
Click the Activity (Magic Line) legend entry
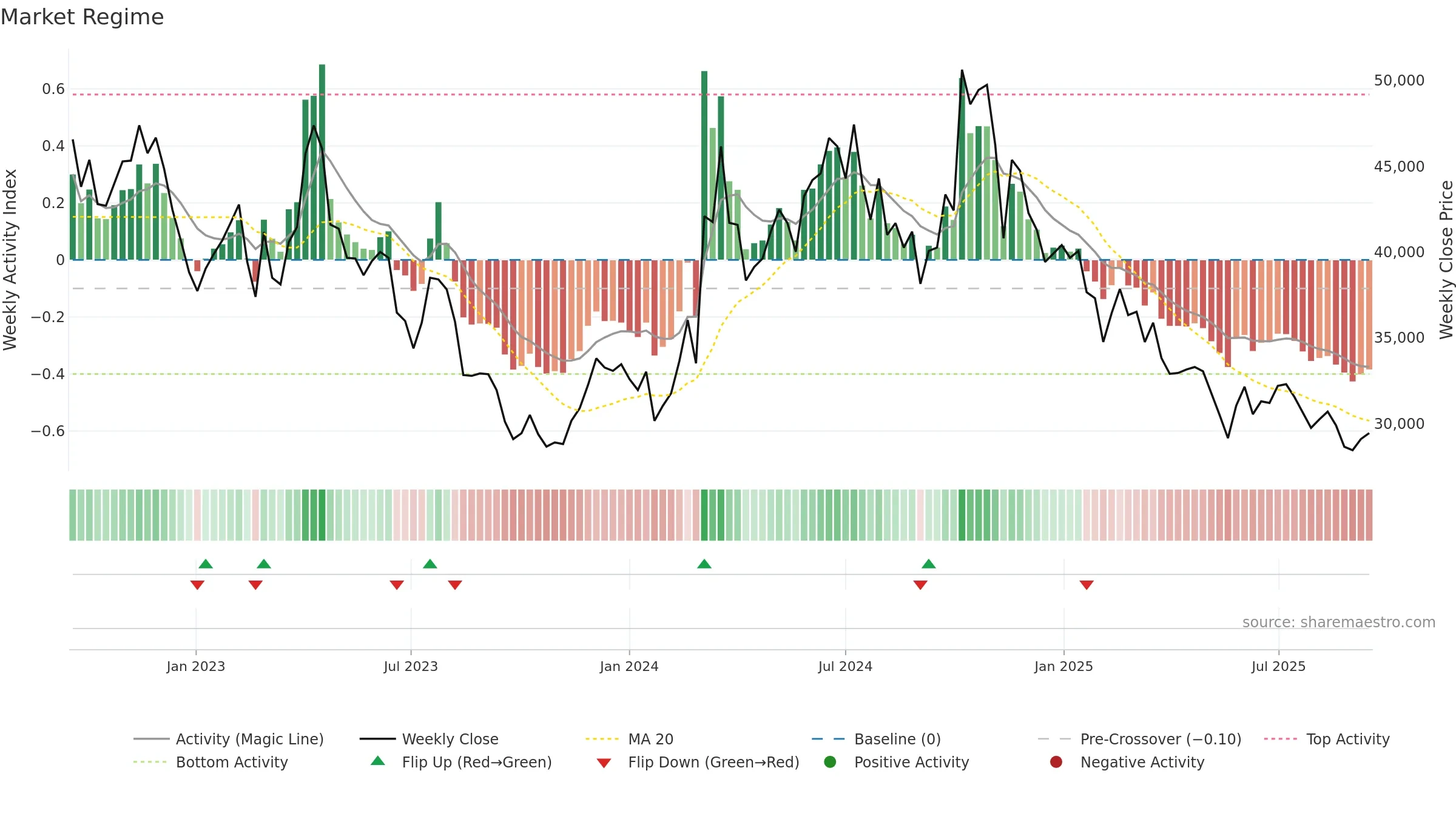click(229, 739)
